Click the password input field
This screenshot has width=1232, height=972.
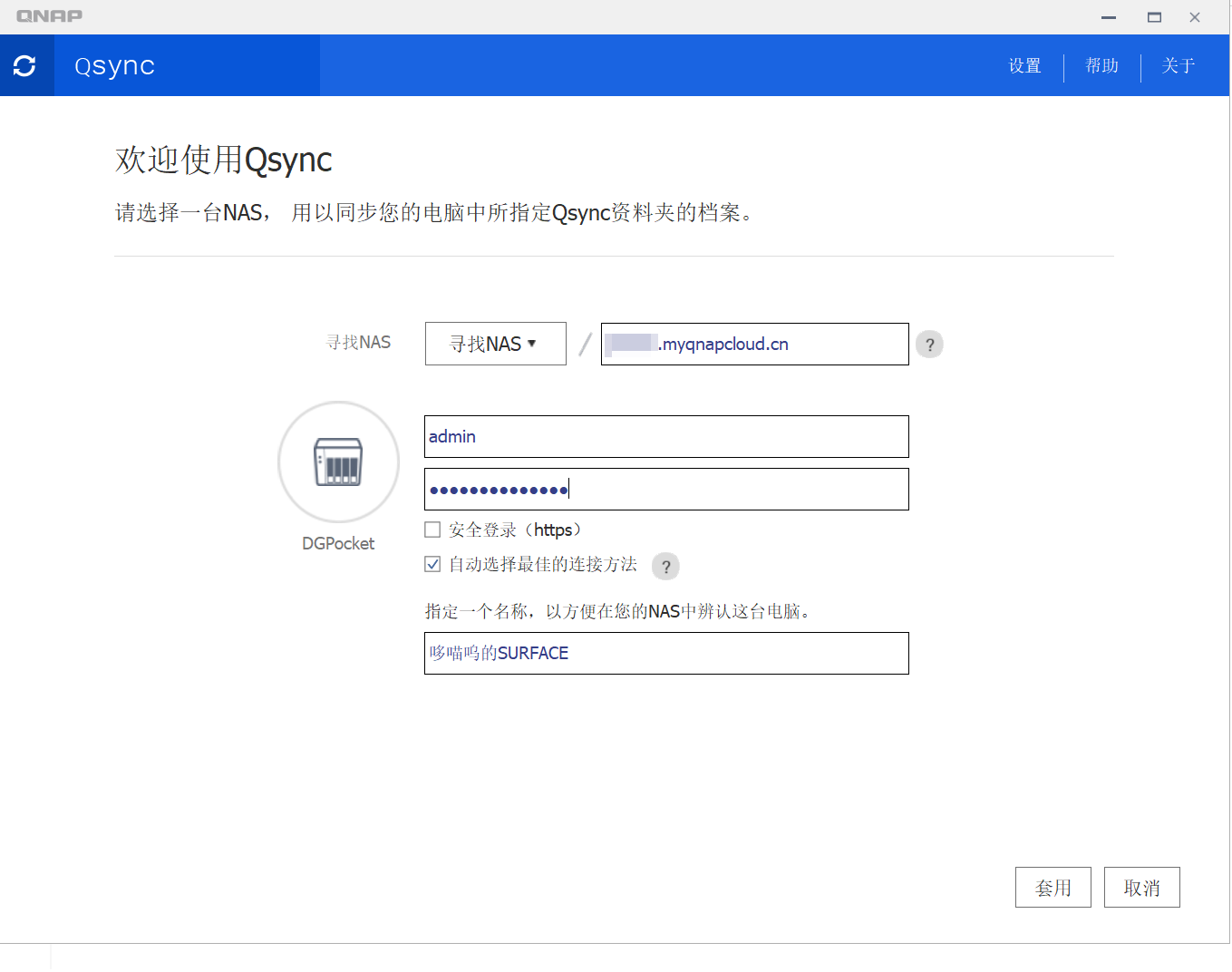pos(666,490)
